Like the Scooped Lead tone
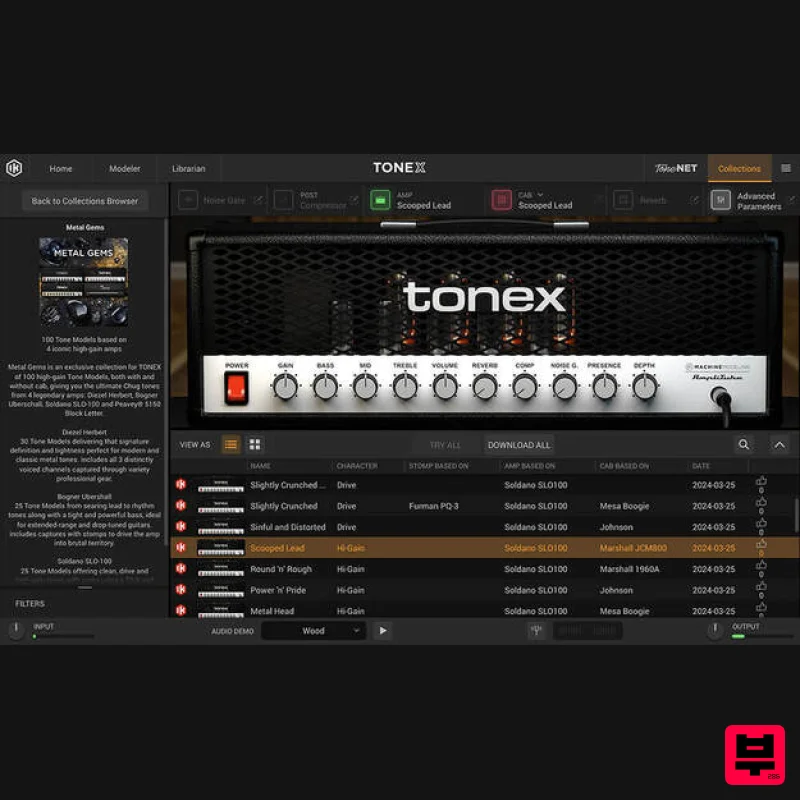Viewport: 800px width, 800px height. (761, 544)
